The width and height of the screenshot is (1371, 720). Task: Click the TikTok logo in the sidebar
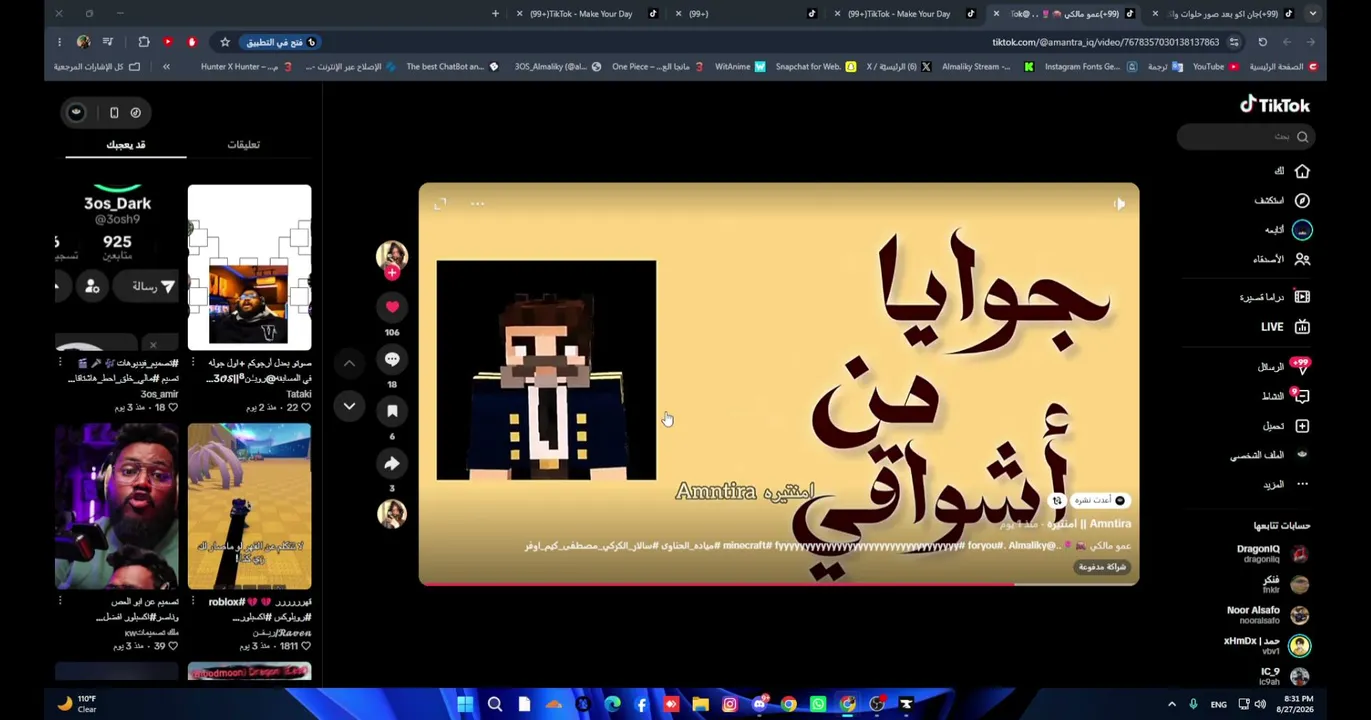(x=1274, y=105)
